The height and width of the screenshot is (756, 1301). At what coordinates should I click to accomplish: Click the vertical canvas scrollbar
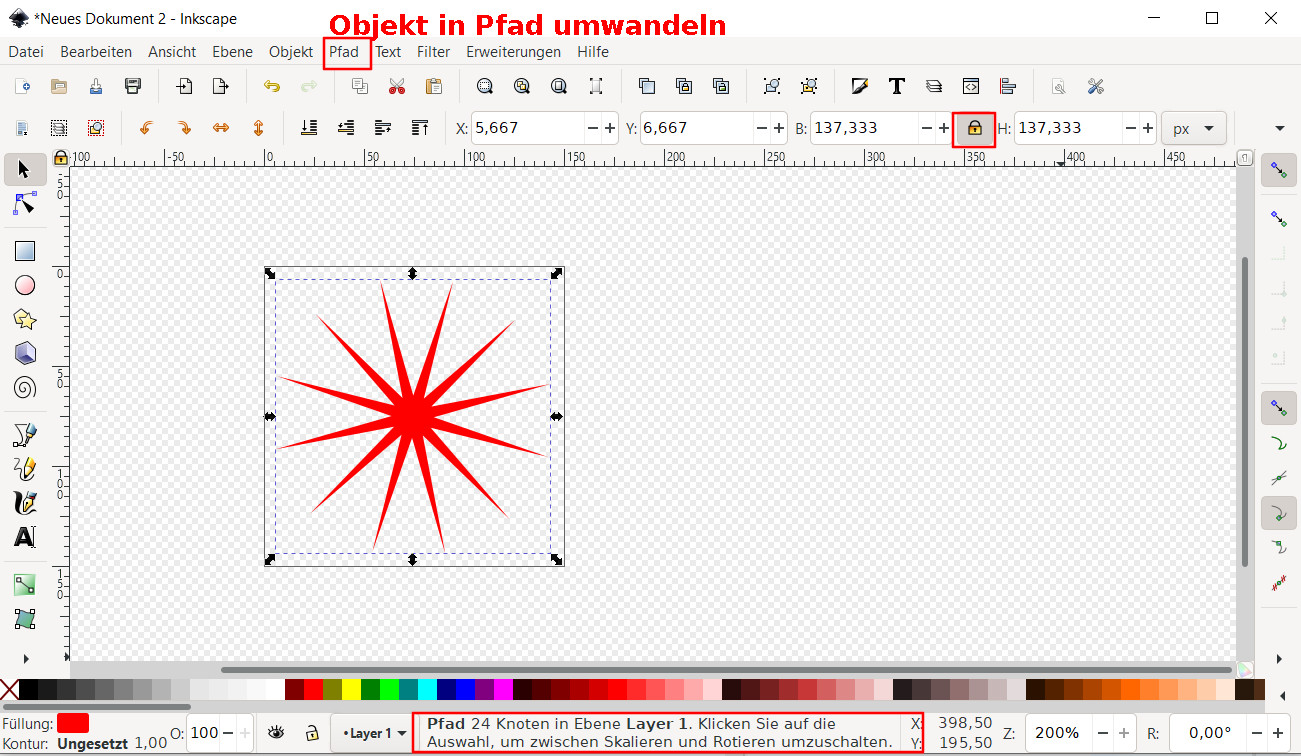[1246, 410]
